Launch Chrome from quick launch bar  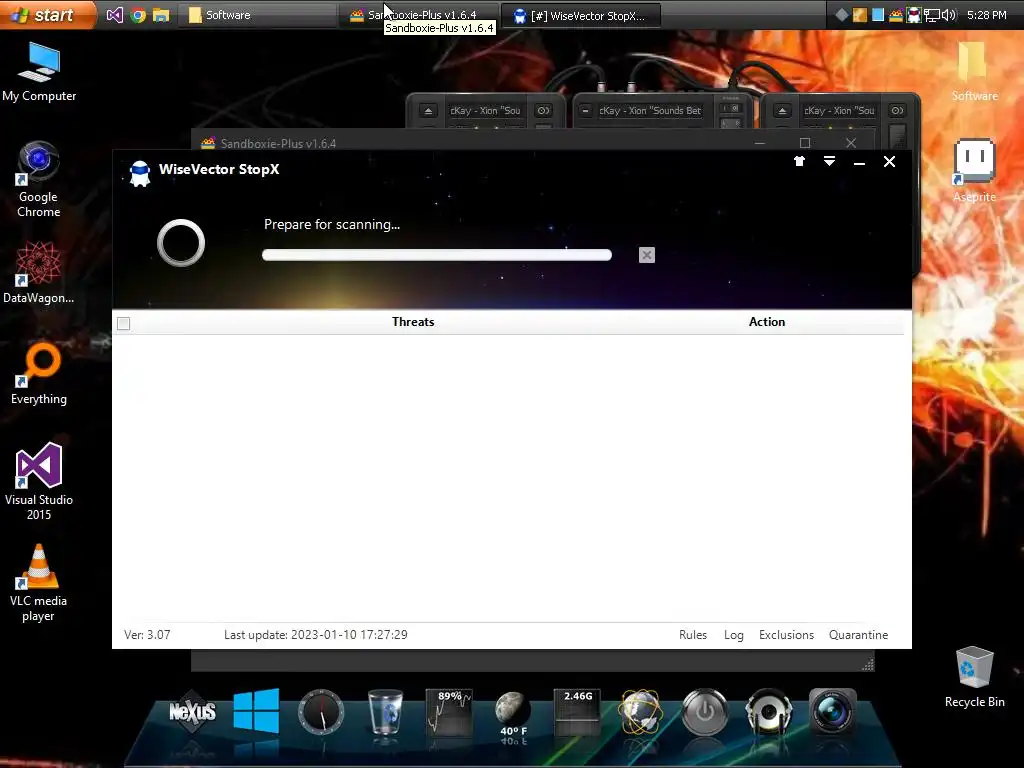click(x=138, y=14)
